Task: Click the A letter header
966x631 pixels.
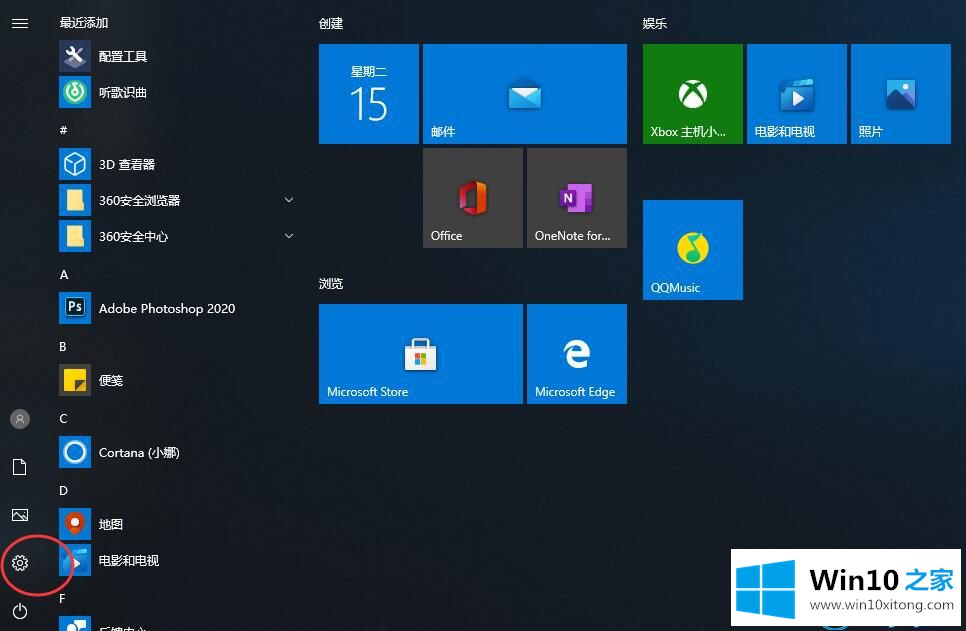Action: (63, 275)
